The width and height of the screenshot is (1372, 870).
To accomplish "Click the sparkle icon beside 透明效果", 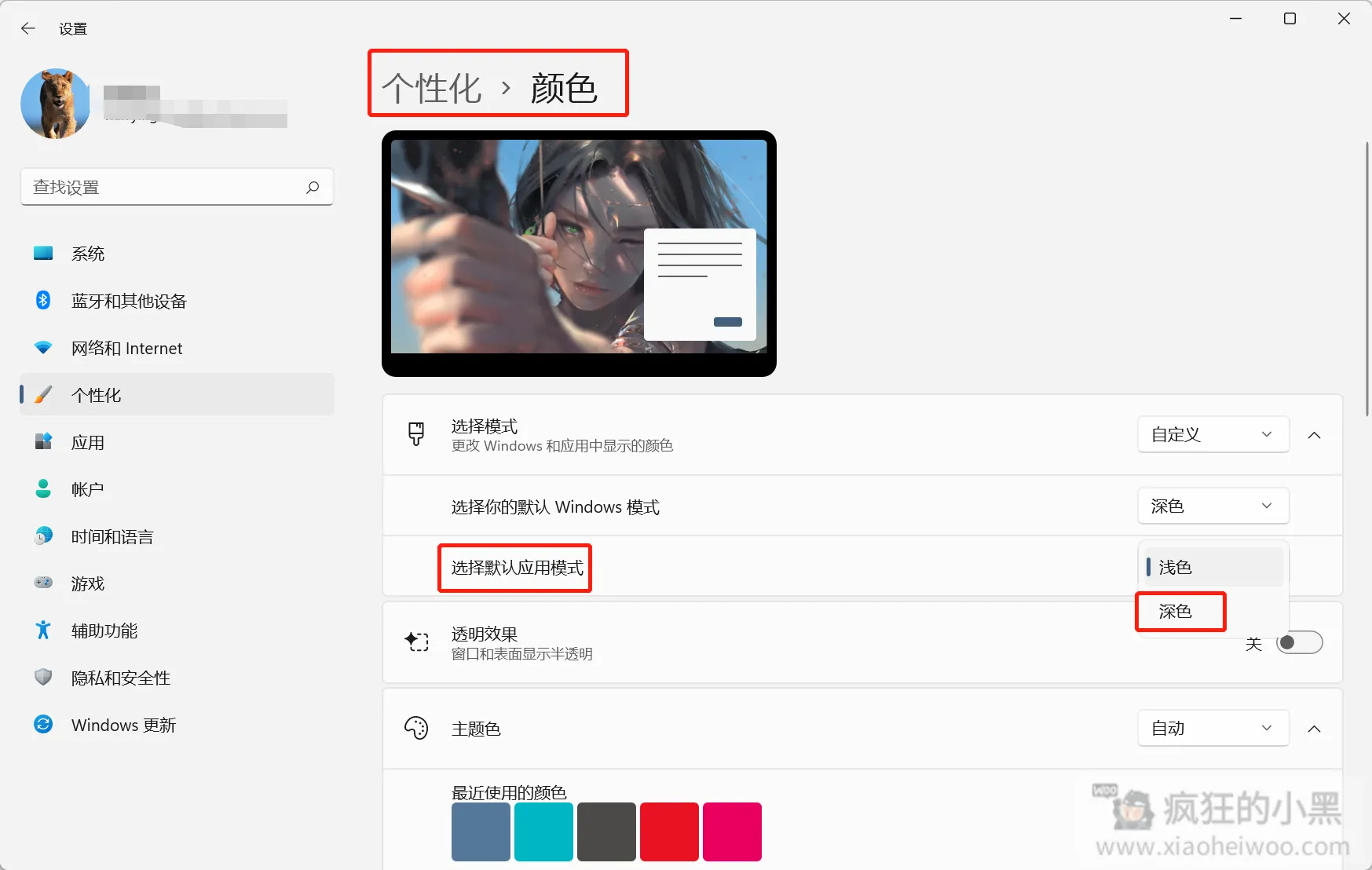I will point(416,642).
